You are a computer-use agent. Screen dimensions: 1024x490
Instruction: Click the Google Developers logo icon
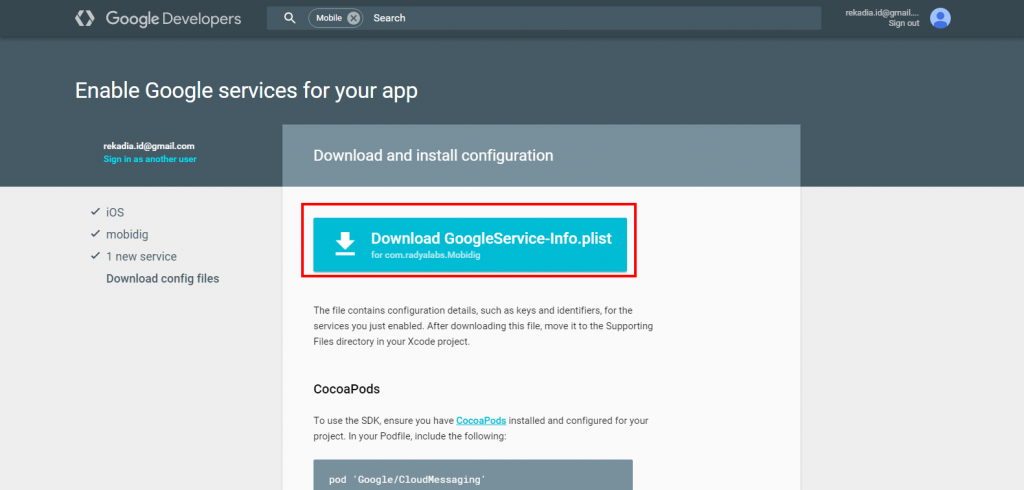pos(85,18)
